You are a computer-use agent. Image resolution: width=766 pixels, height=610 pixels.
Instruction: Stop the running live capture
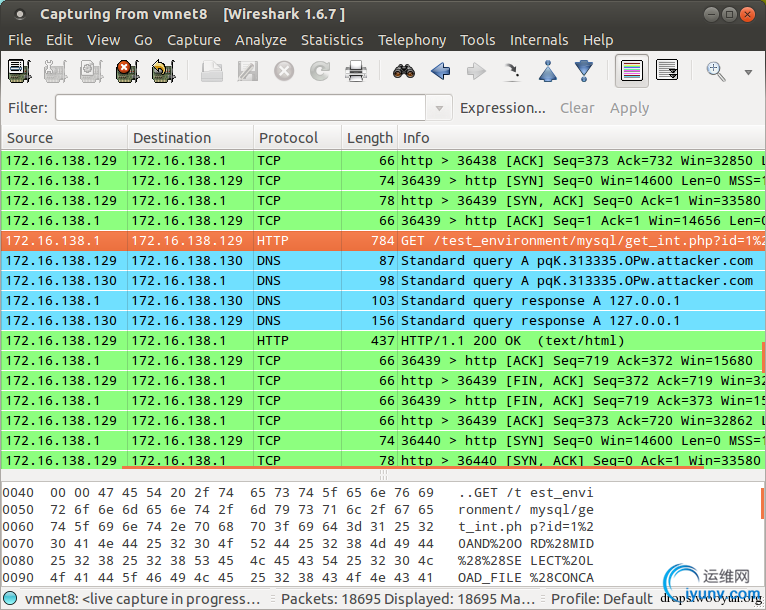click(128, 71)
